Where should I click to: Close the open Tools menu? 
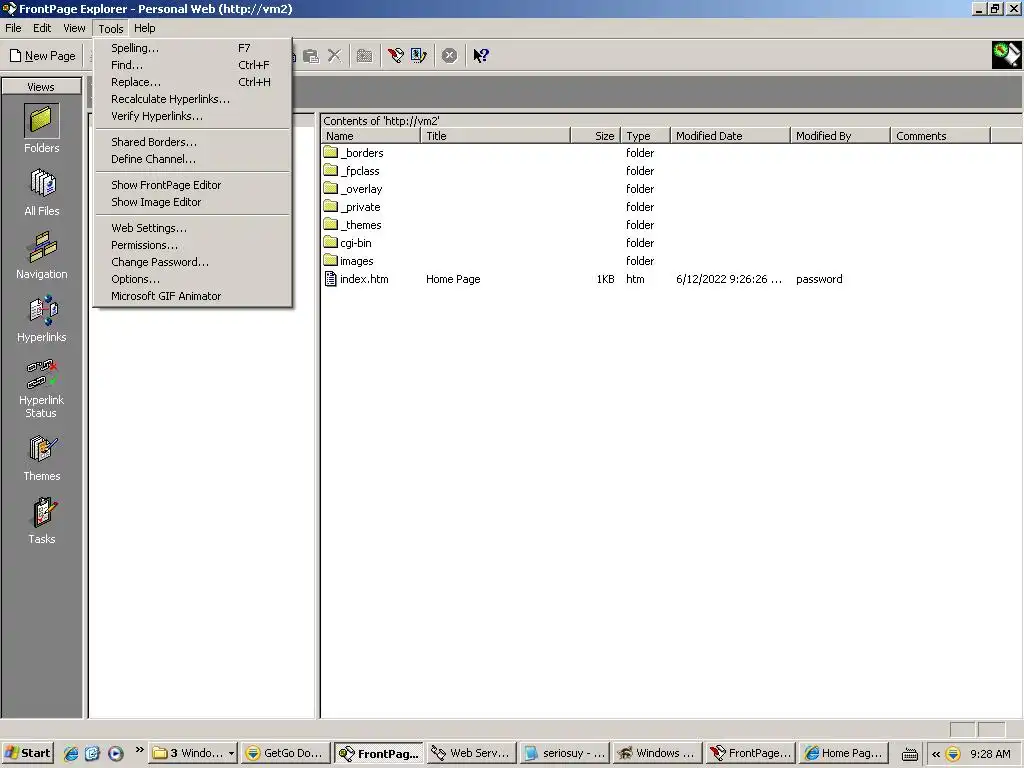click(110, 29)
